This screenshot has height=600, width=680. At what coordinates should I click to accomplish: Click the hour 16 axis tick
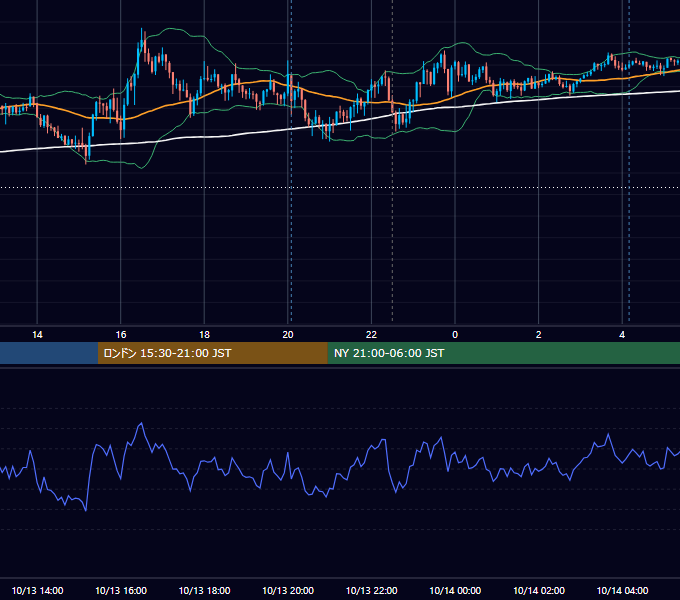click(x=121, y=335)
